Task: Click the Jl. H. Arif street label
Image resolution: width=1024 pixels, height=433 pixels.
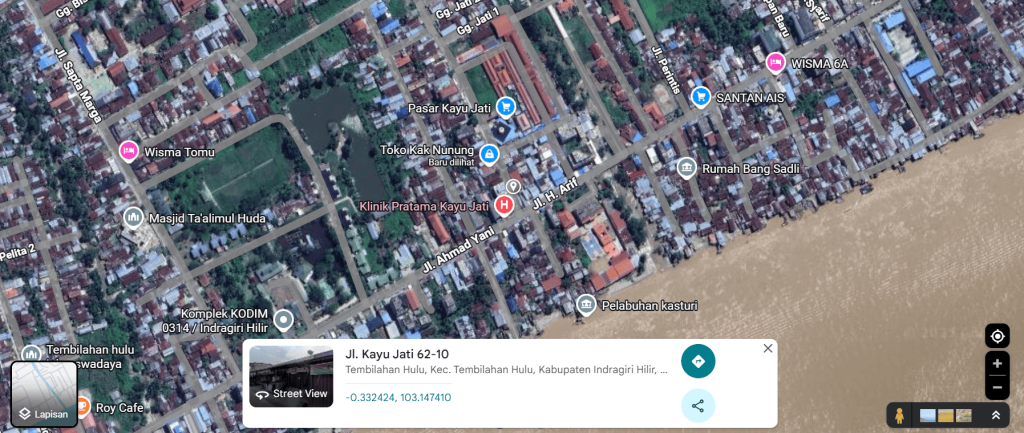Action: 556,194
